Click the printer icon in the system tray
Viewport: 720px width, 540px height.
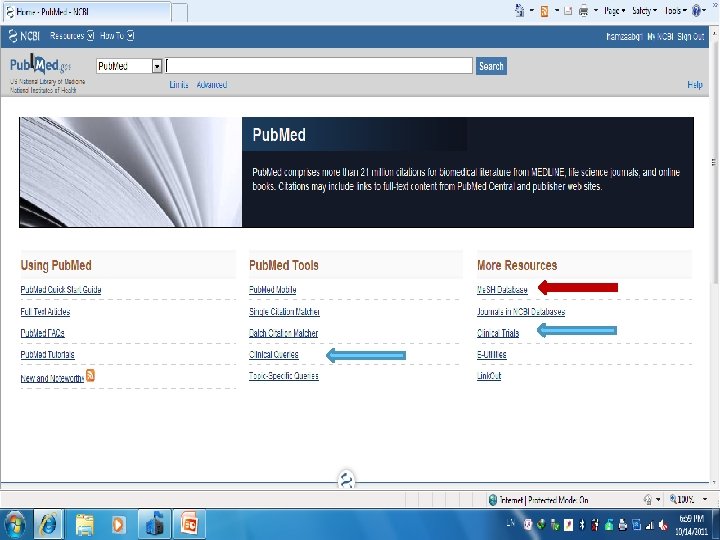pyautogui.click(x=623, y=524)
